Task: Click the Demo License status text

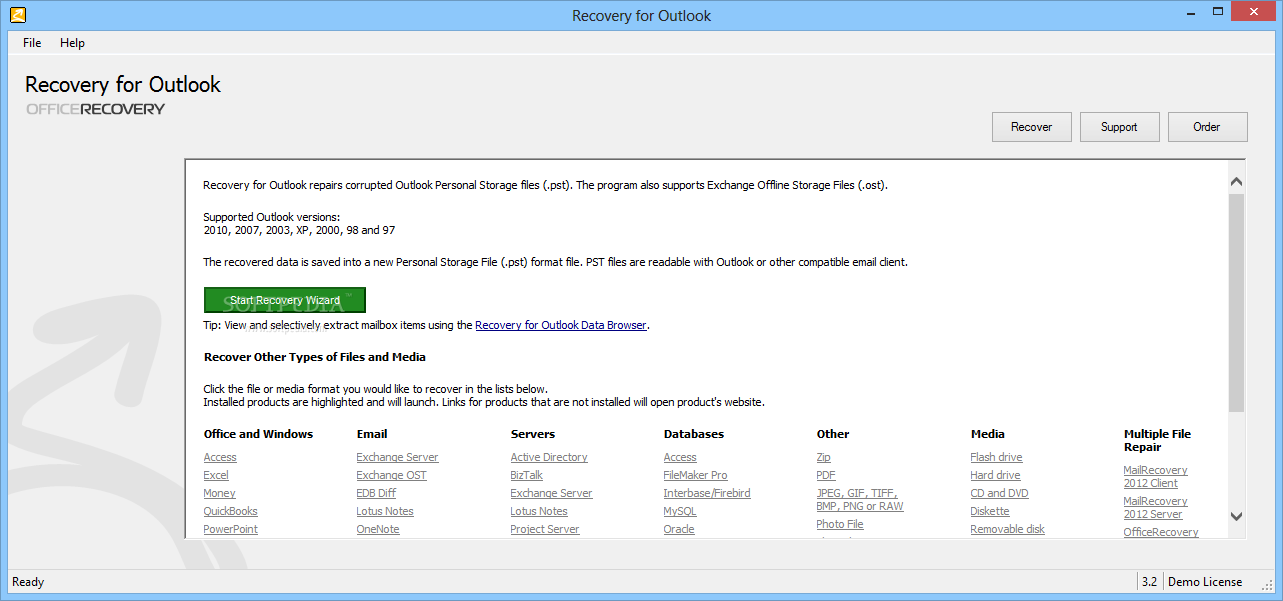Action: pyautogui.click(x=1205, y=582)
